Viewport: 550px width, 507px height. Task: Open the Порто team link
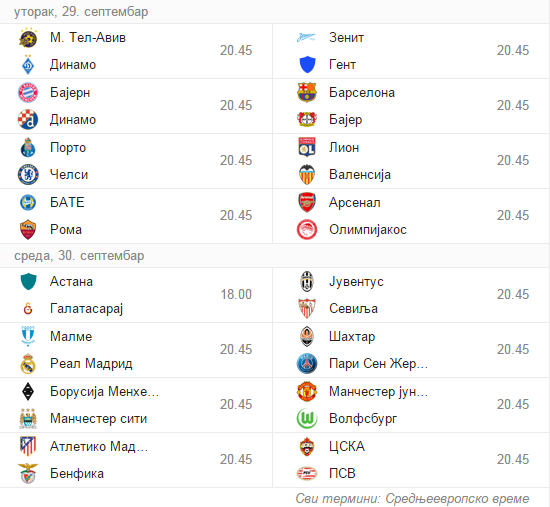point(68,147)
